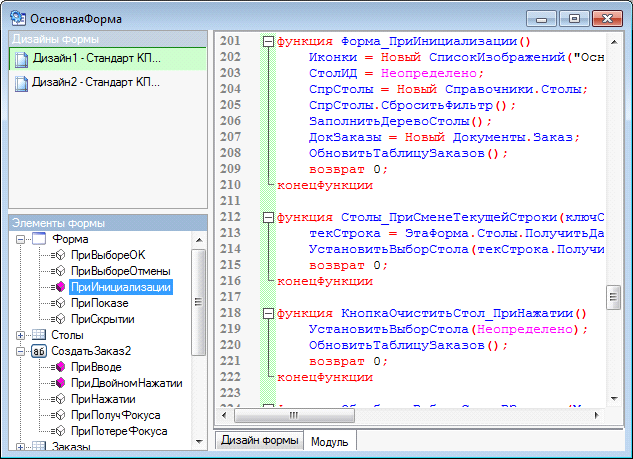Expand the Столы tree node
This screenshot has height=459, width=633.
pos(20,335)
